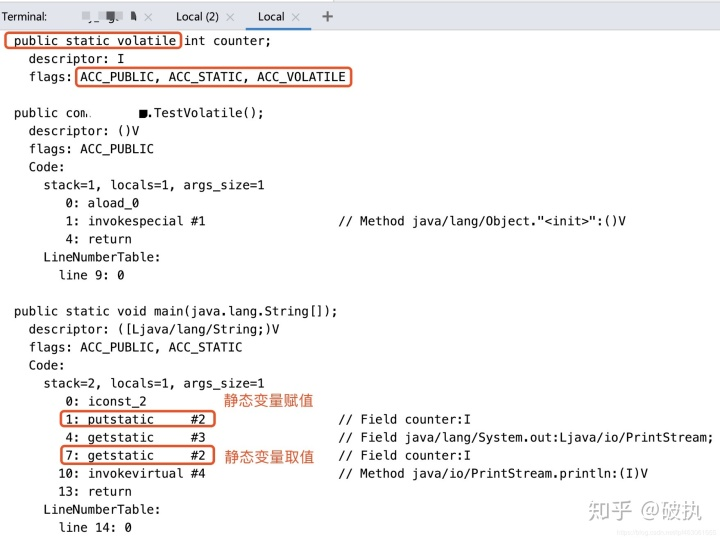Image resolution: width=720 pixels, height=540 pixels.
Task: Switch to the Local (2) tab
Action: tap(197, 17)
